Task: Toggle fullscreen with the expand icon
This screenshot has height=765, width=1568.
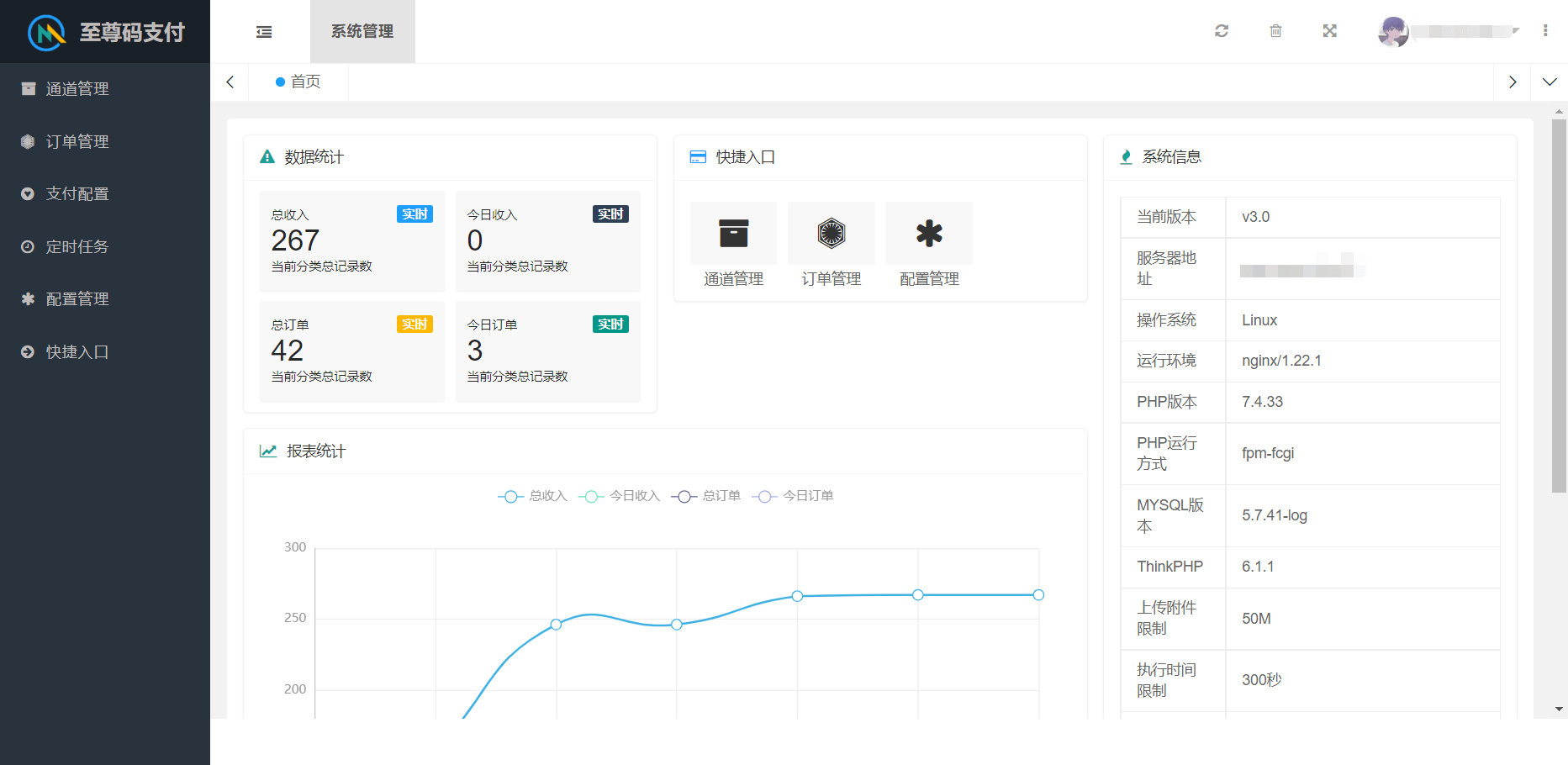Action: click(1329, 31)
